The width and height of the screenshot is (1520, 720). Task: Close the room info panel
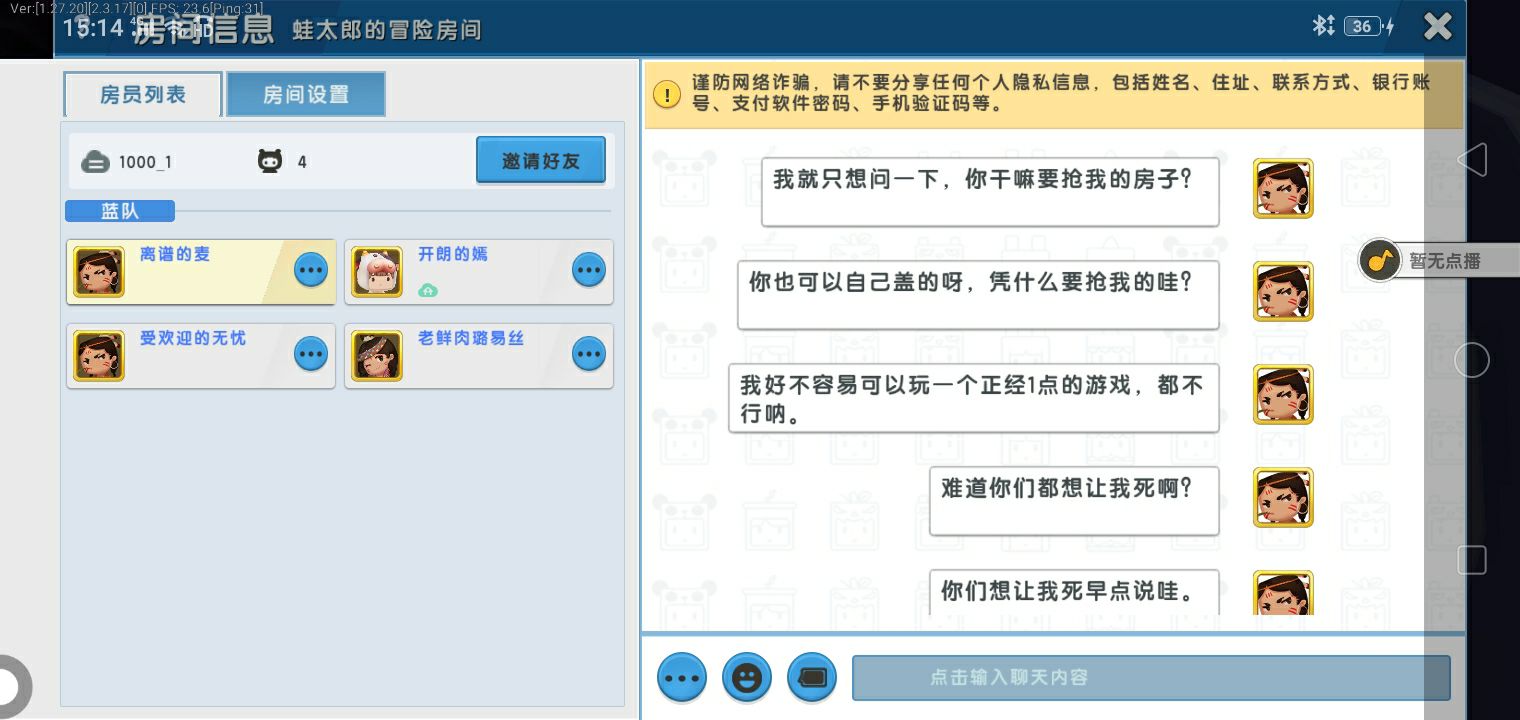click(x=1437, y=27)
